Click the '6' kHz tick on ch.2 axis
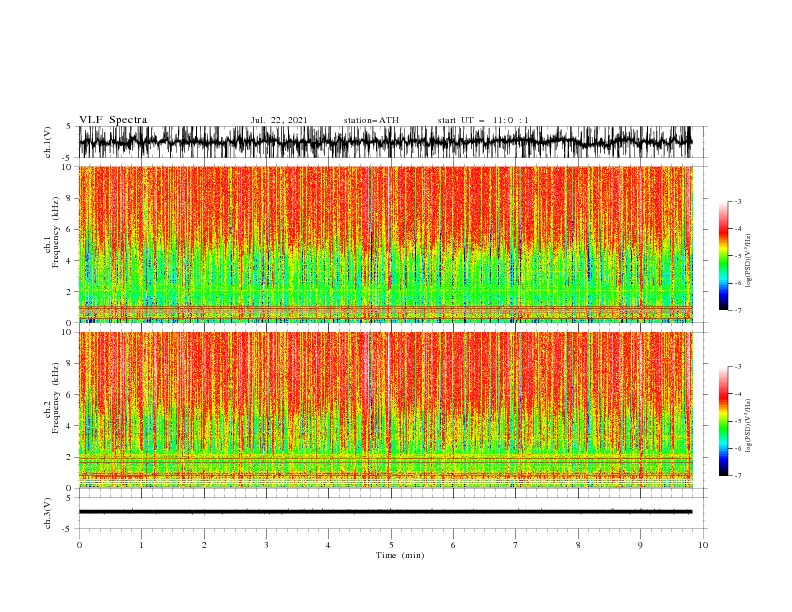The width and height of the screenshot is (792, 612). tap(70, 395)
